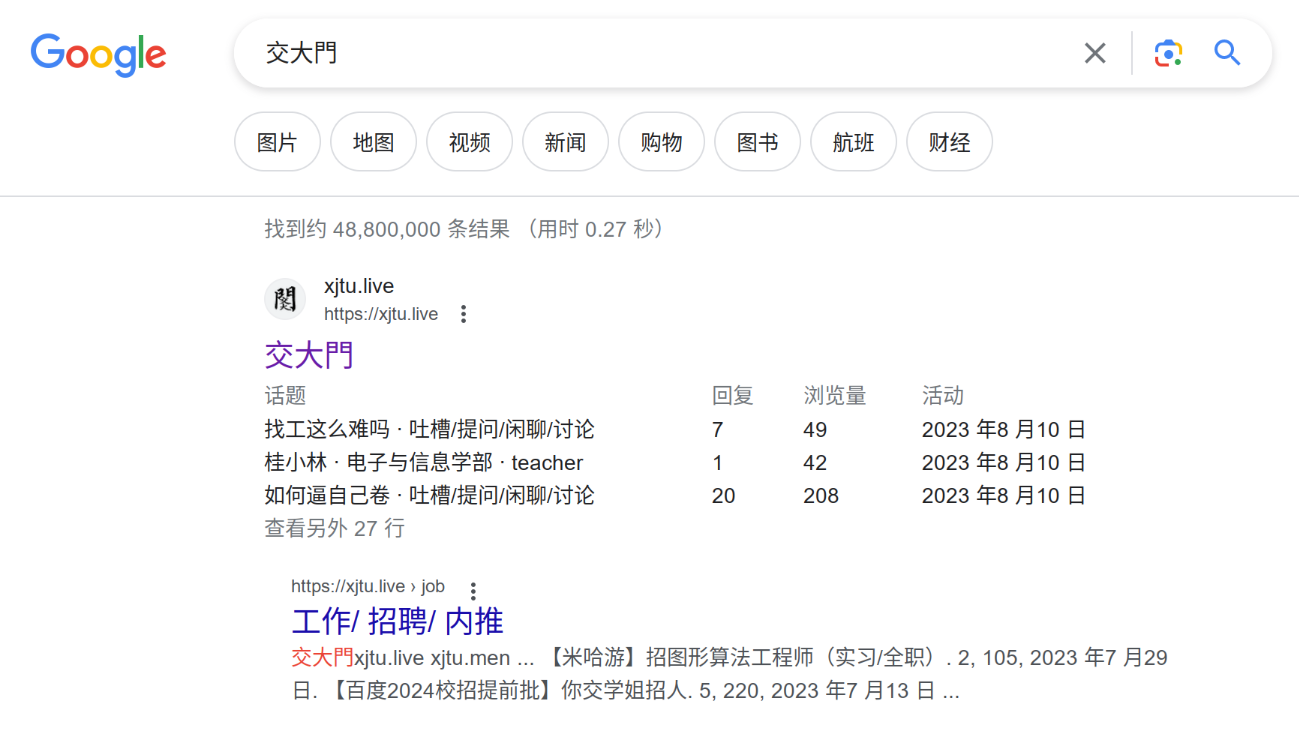Viewport: 1299px width, 732px height.
Task: Click the magnifier search button
Action: pos(1227,53)
